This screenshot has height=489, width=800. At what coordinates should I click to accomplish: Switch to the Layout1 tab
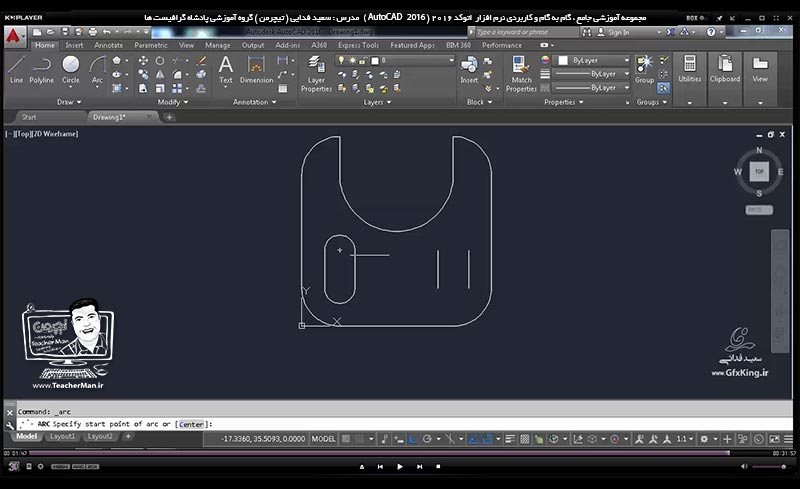[x=62, y=436]
